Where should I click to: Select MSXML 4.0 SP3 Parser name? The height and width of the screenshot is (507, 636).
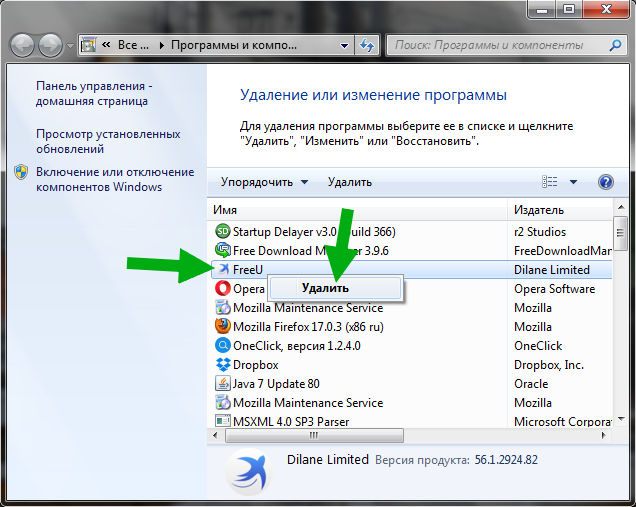pyautogui.click(x=291, y=421)
